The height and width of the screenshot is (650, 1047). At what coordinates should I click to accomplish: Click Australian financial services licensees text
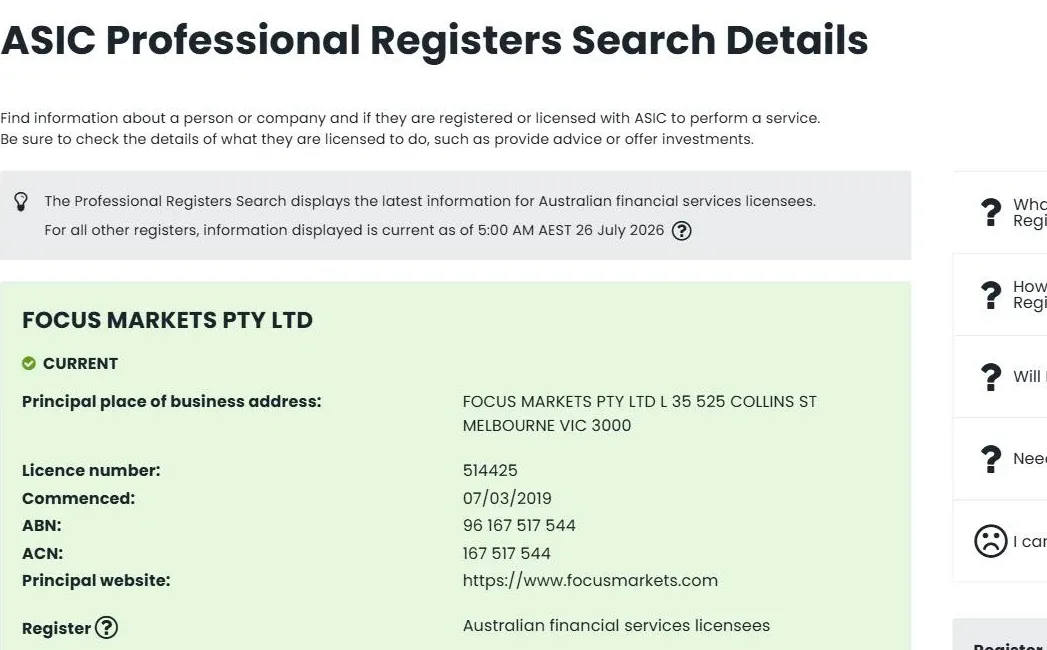[616, 626]
